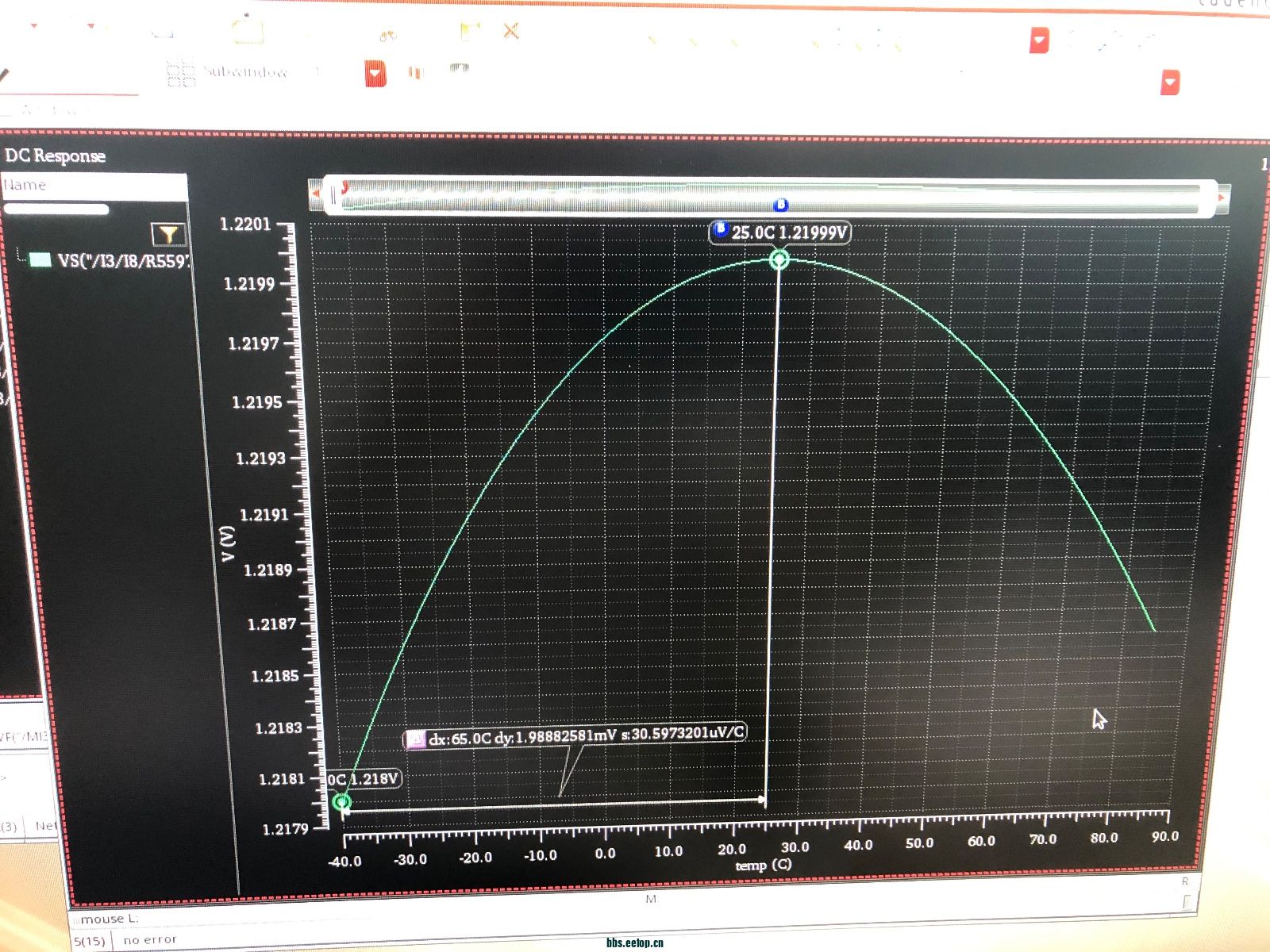
Task: Click the no error status text
Action: (x=150, y=940)
